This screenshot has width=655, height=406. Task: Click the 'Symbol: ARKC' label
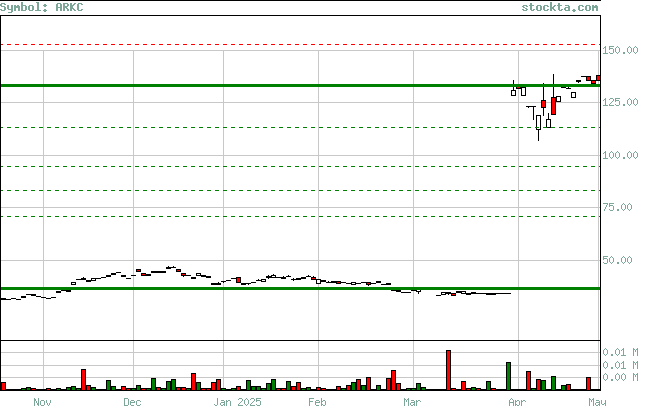(41, 8)
